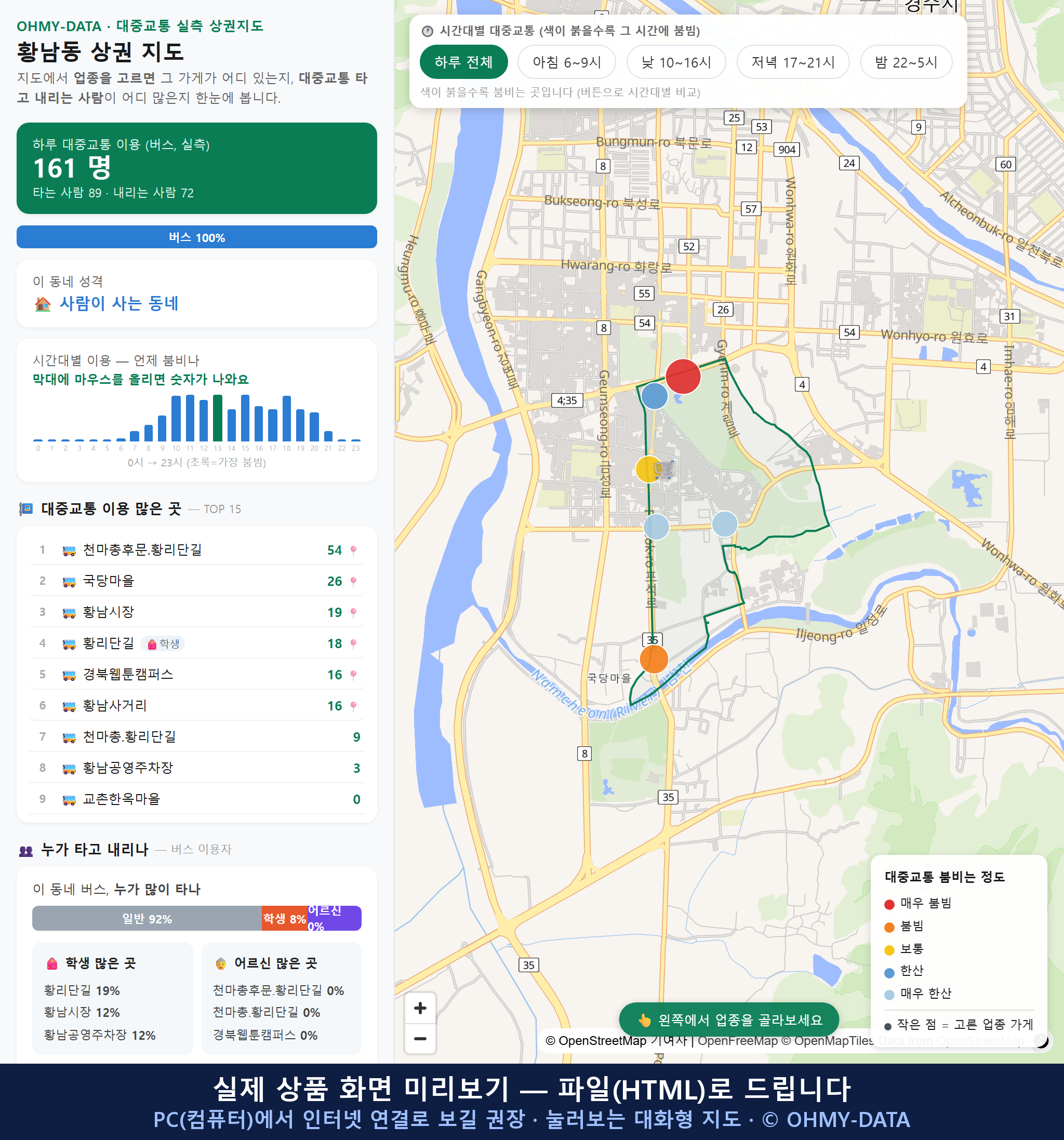Click the 사람이 사는 동네 neighborhood label

click(x=119, y=303)
